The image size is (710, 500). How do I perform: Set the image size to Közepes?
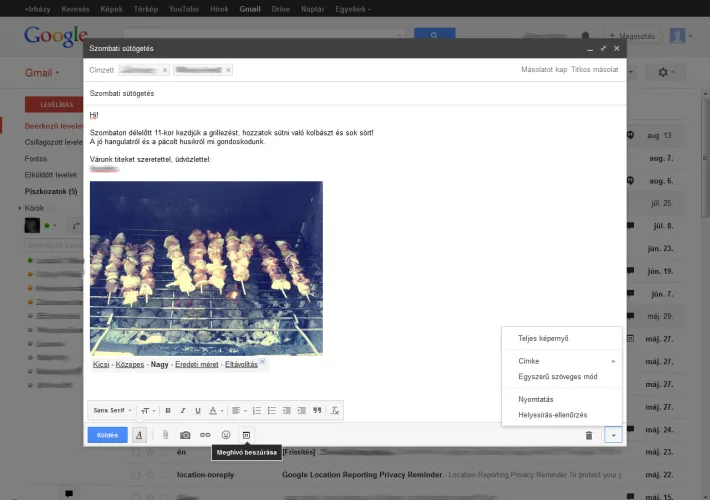click(x=130, y=364)
